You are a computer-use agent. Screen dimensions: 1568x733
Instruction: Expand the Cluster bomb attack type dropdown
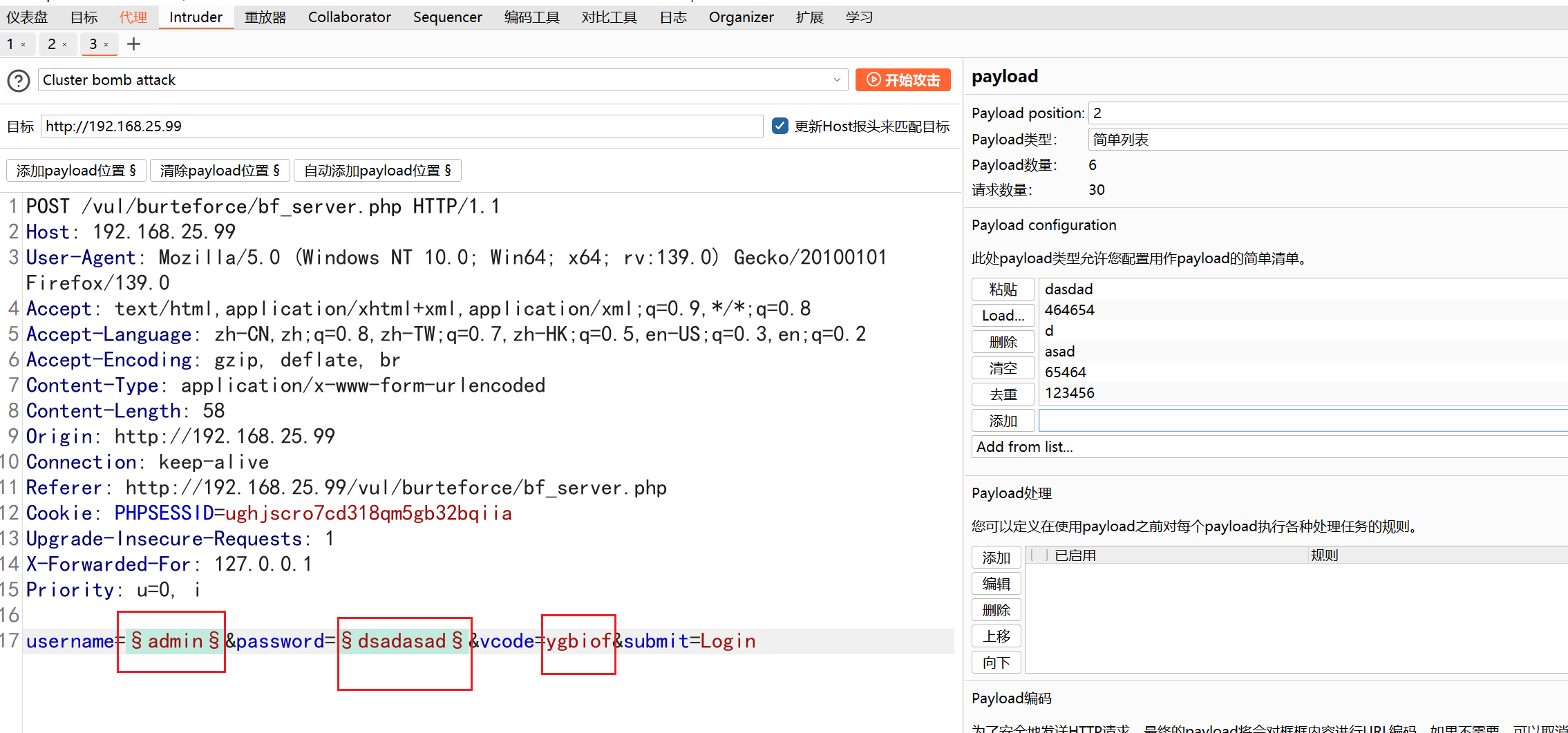coord(837,80)
